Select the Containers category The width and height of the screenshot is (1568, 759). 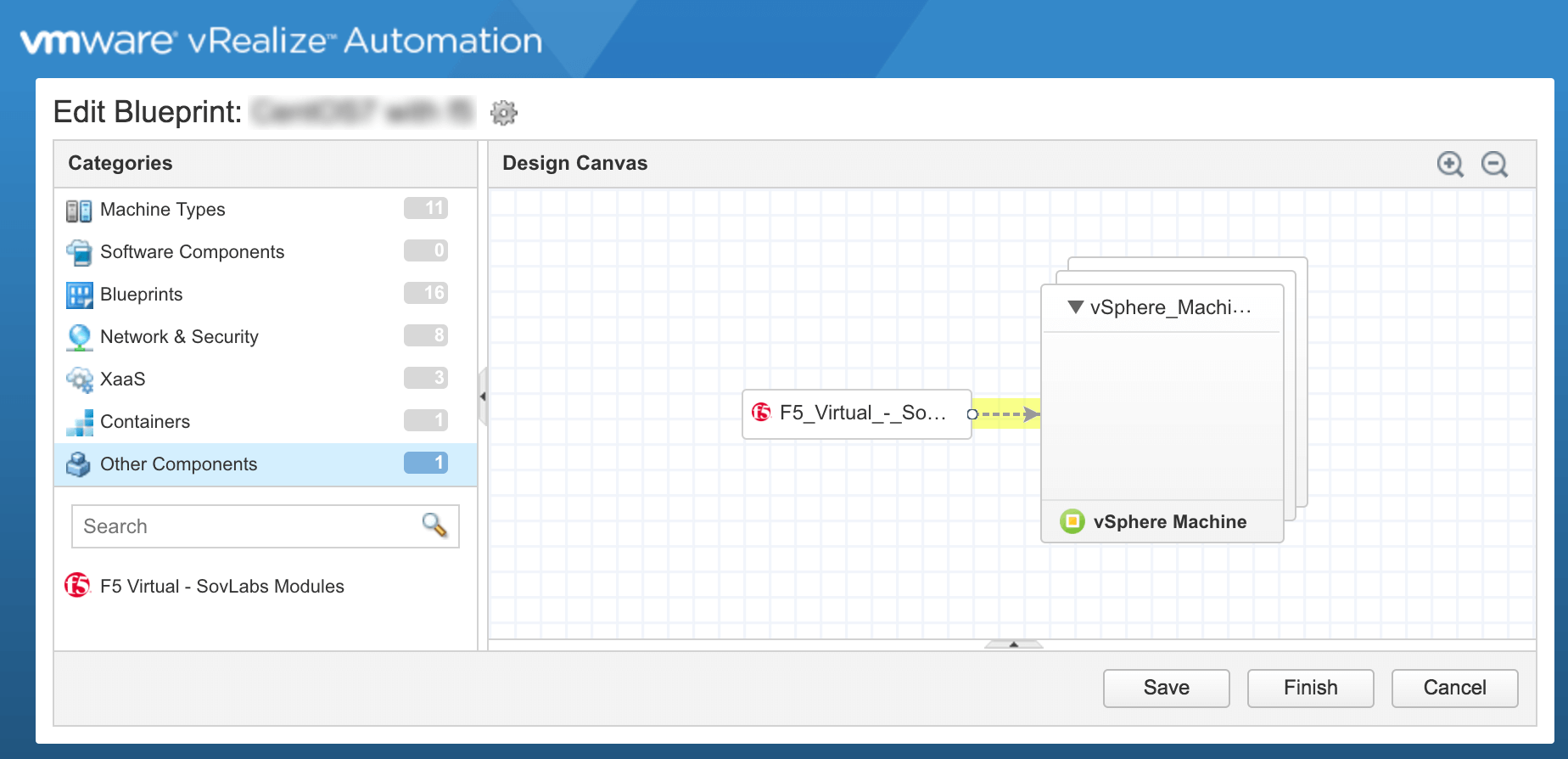266,422
